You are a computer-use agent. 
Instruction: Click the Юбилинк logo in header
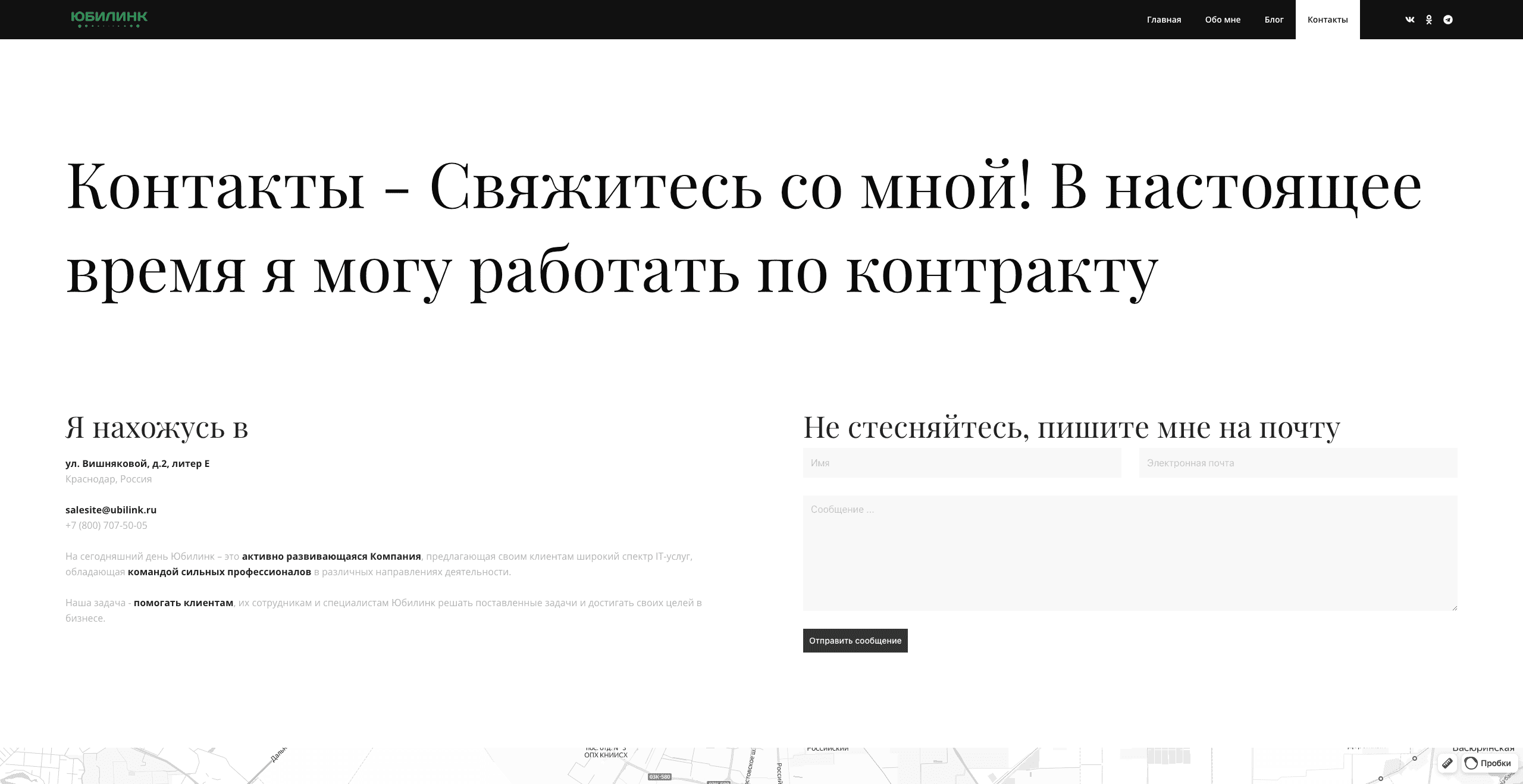(x=109, y=19)
